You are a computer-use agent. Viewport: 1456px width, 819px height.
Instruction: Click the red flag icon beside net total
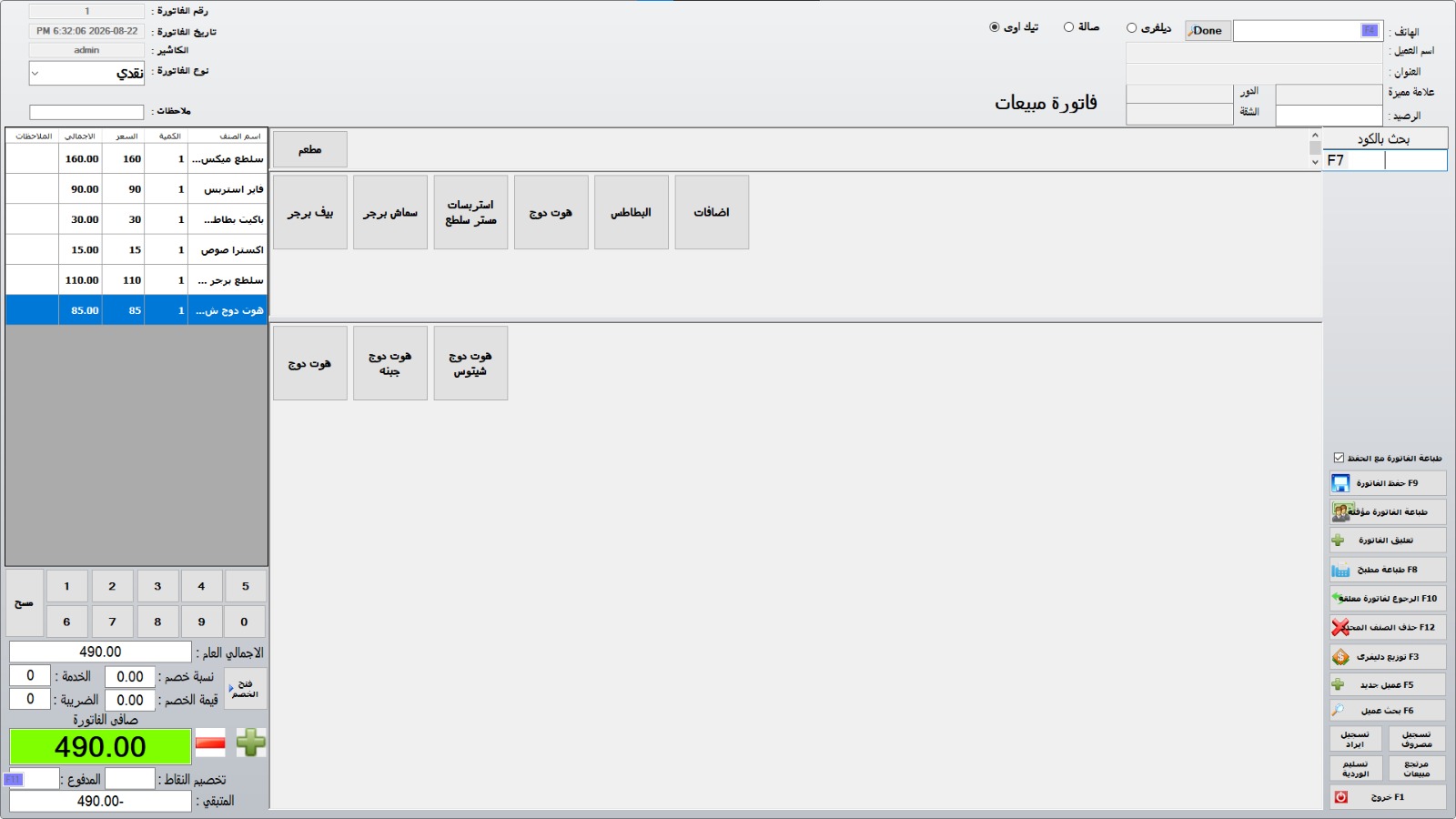pyautogui.click(x=210, y=743)
